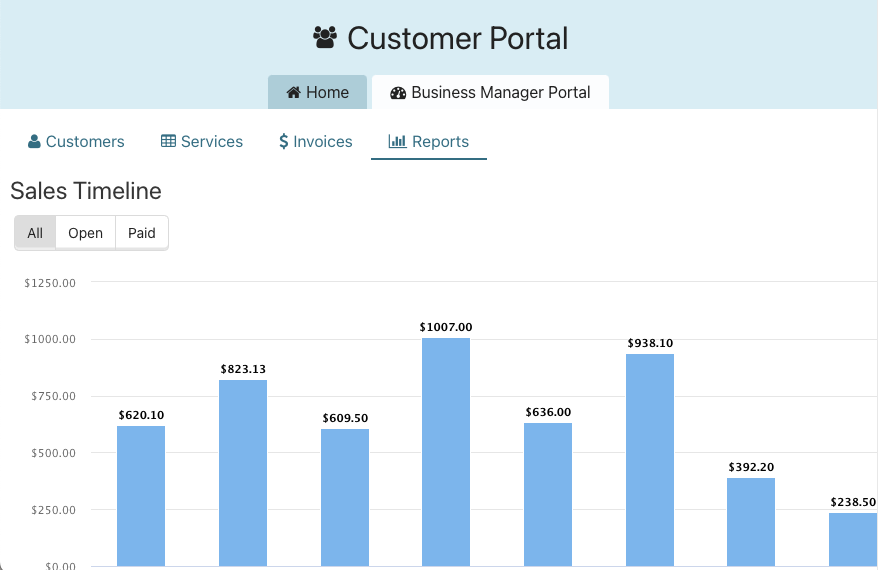Screen dimensions: 878x570
Task: Click the dashboard gauge icon on Business Manager Portal
Action: [398, 92]
